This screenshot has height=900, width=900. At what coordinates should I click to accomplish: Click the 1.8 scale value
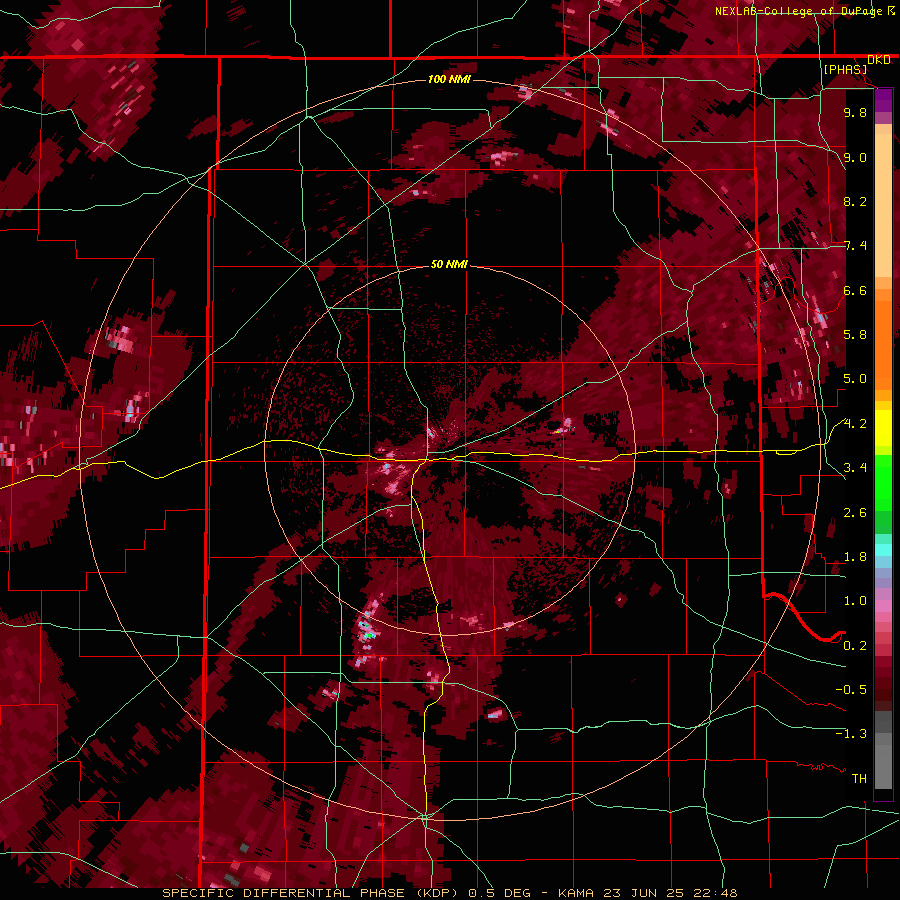pos(855,557)
